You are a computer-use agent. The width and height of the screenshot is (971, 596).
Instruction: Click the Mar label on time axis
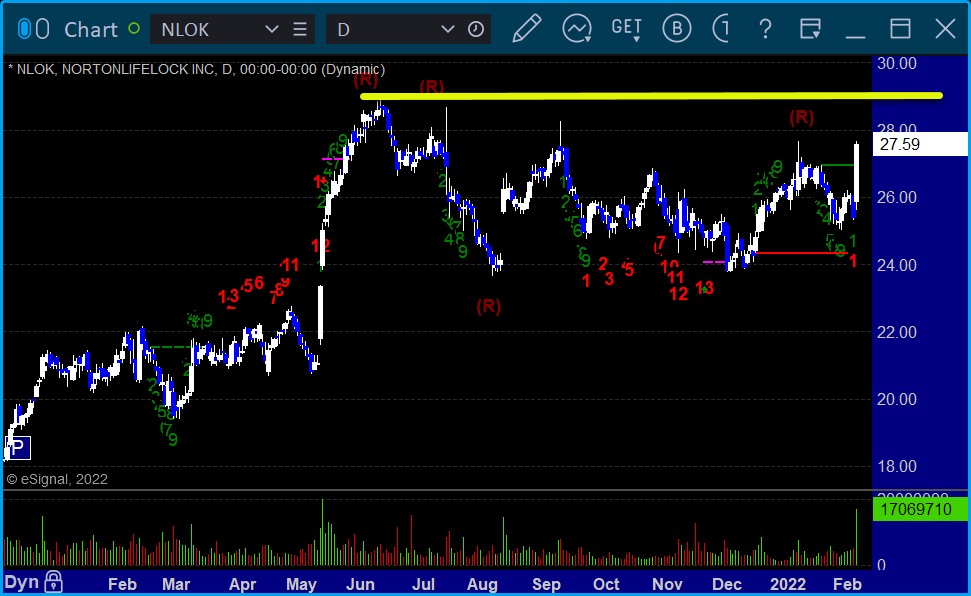176,584
